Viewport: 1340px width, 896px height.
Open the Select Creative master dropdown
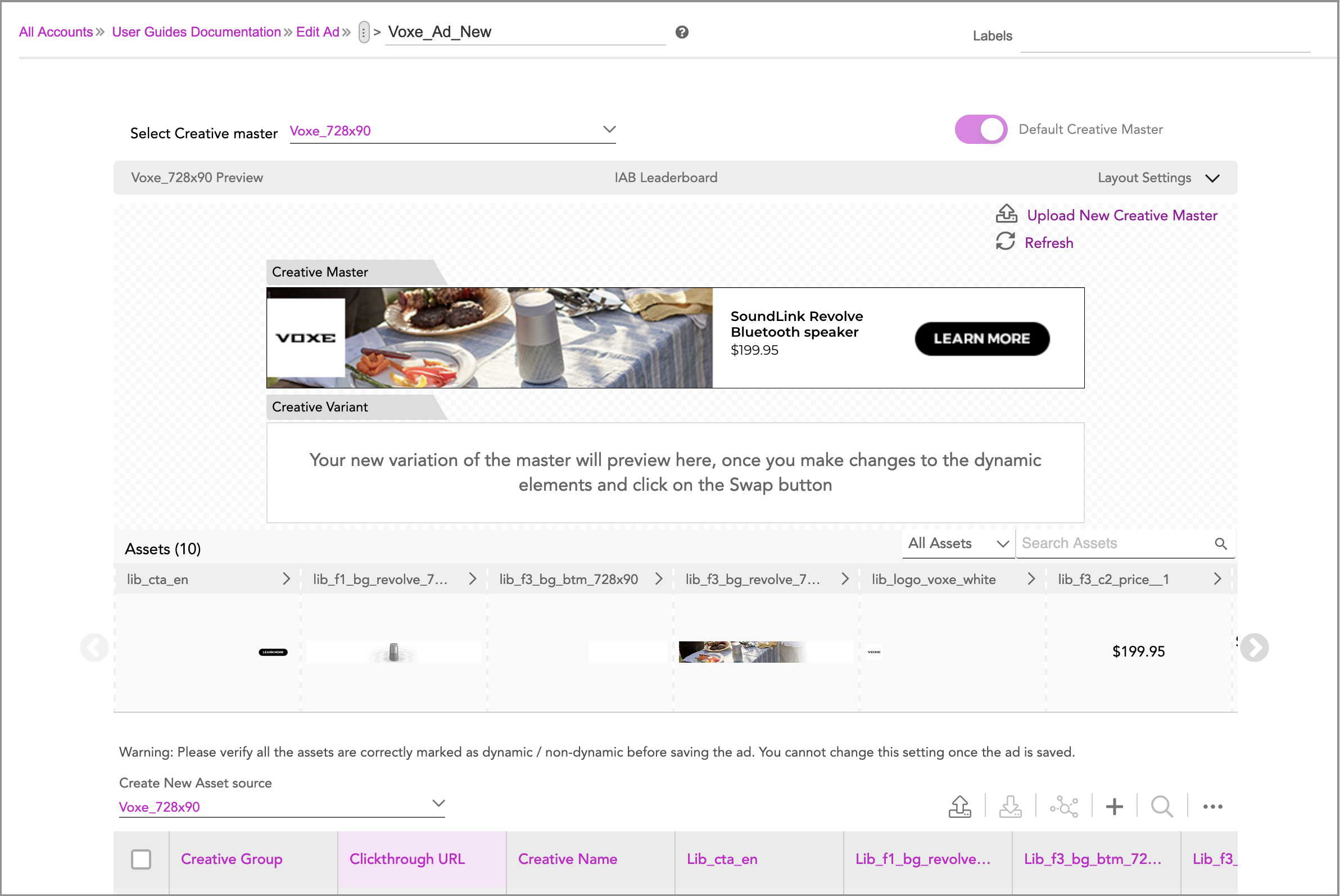coord(452,131)
